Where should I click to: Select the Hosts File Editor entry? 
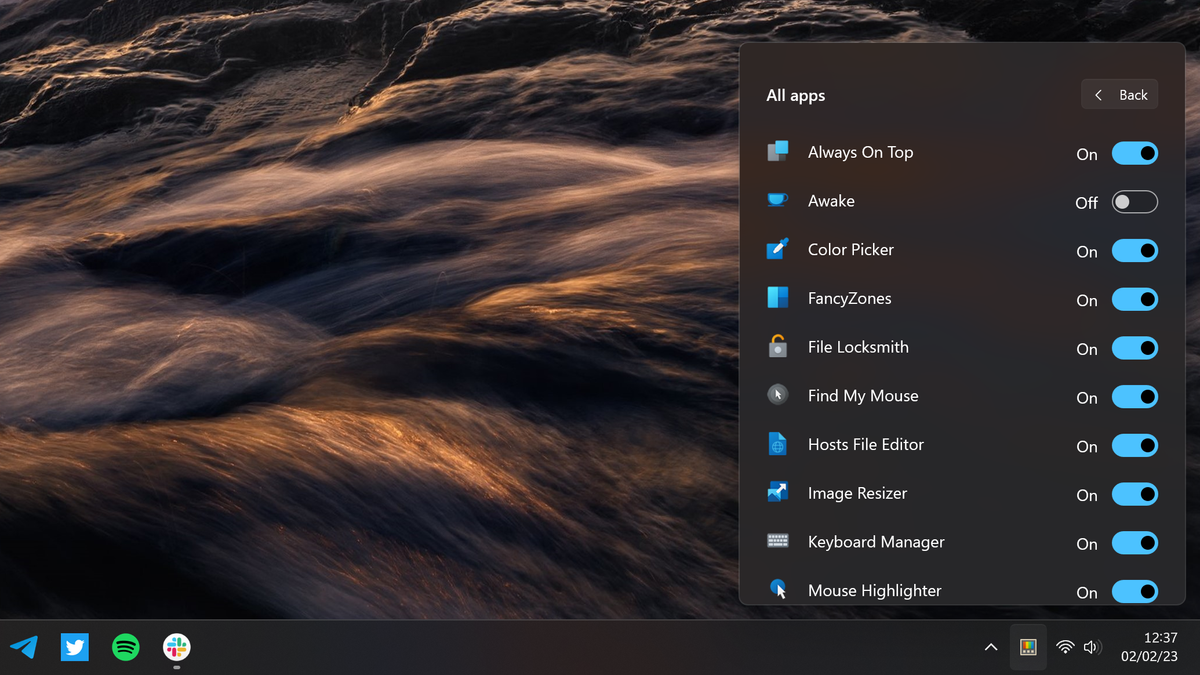pyautogui.click(x=962, y=445)
